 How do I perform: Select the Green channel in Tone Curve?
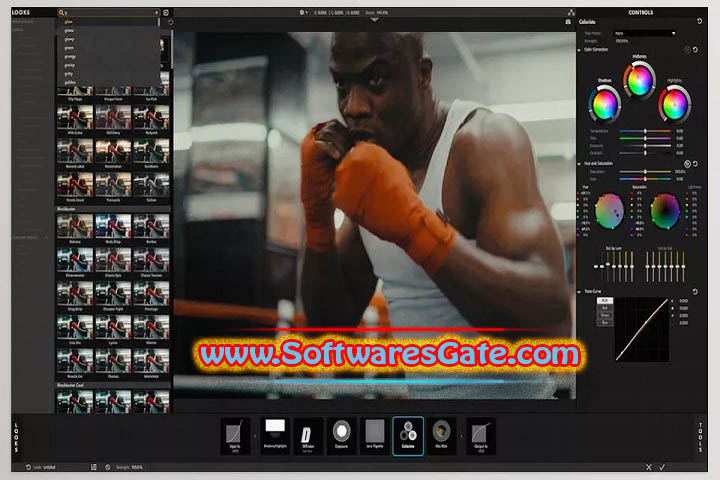605,315
